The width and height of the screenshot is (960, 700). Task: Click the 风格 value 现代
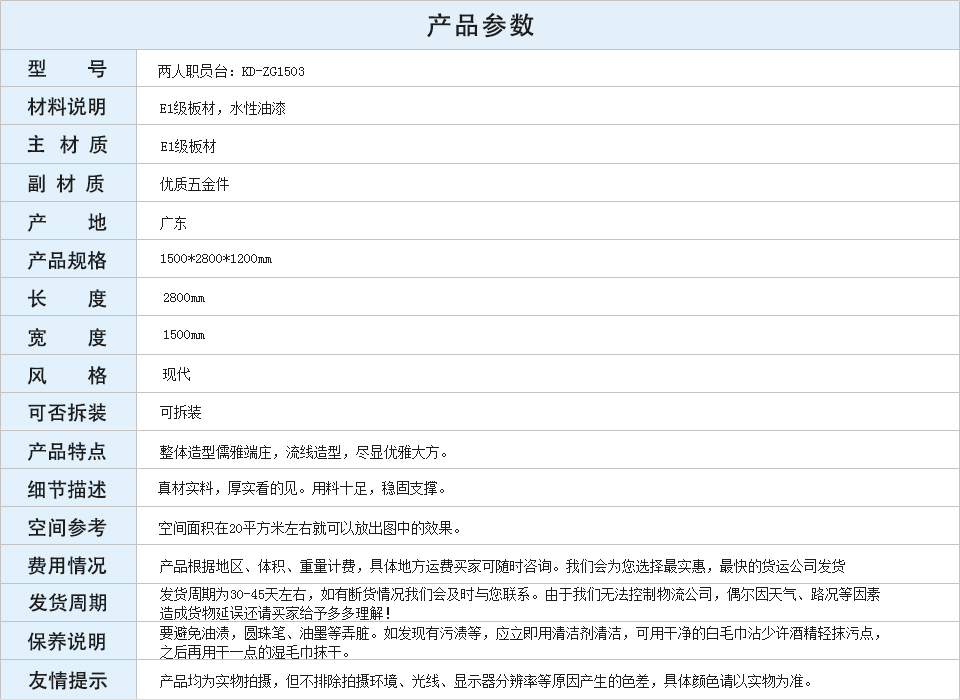tap(176, 375)
